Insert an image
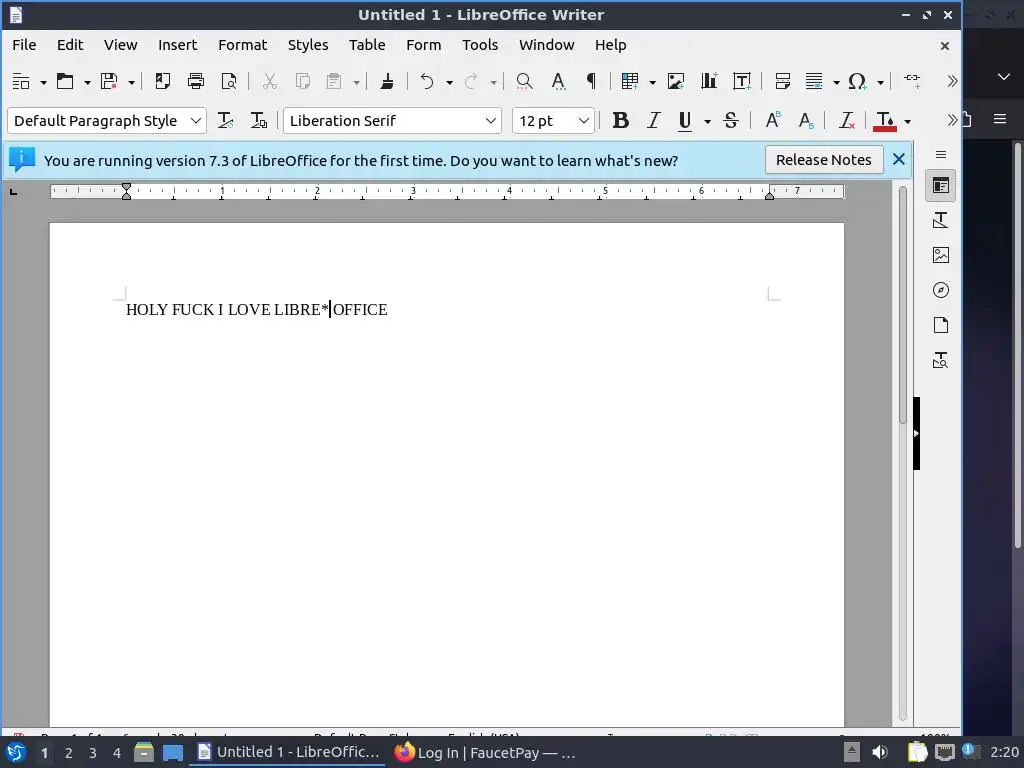Screen dimensions: 1024x768 [x=676, y=81]
